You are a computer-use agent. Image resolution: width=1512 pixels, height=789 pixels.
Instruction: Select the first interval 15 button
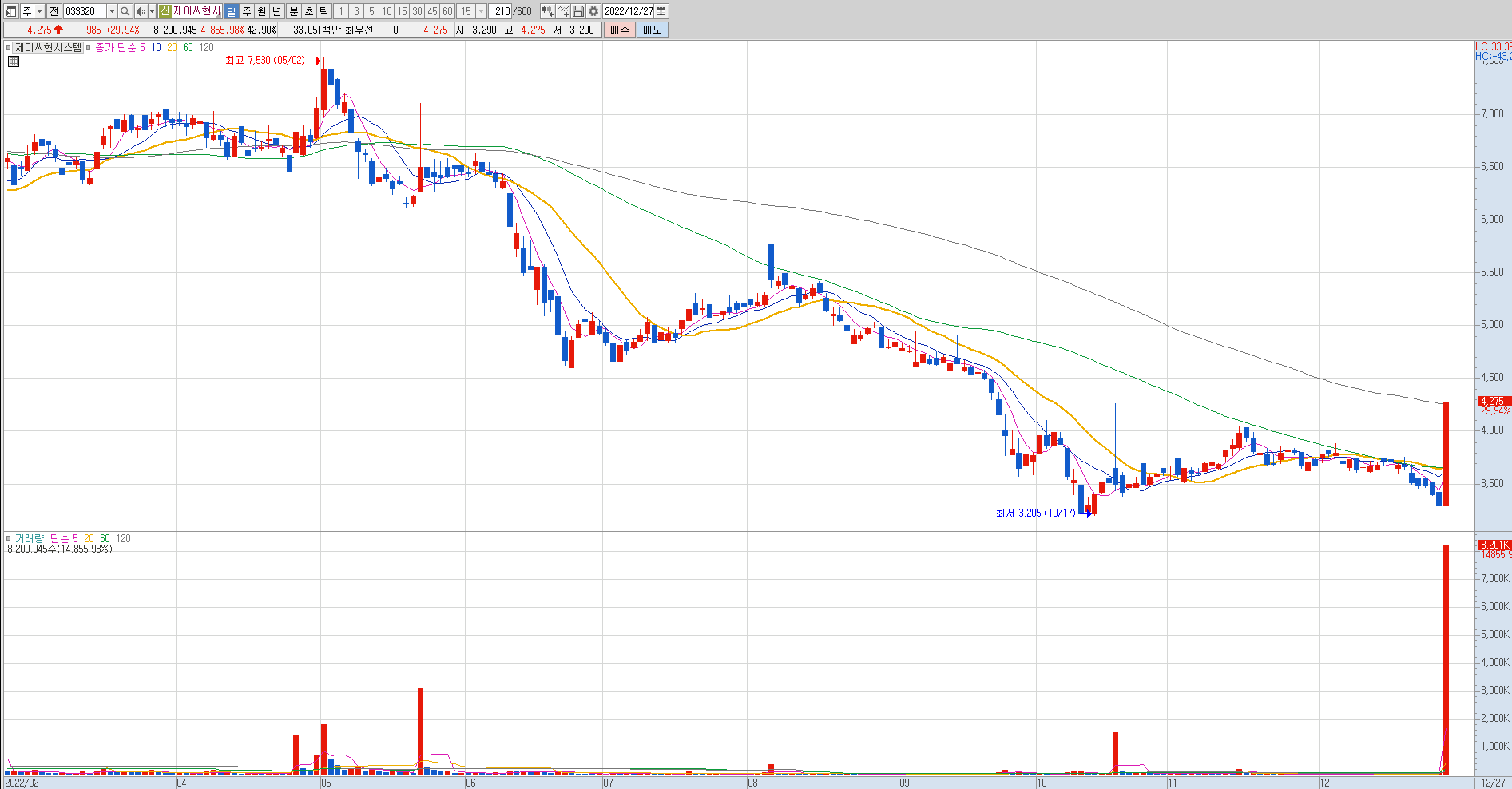coord(402,11)
